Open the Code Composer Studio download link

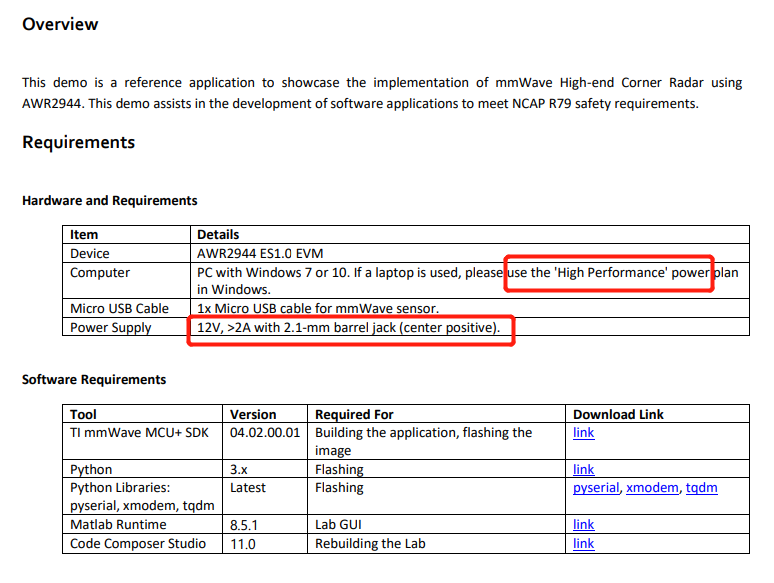[583, 544]
